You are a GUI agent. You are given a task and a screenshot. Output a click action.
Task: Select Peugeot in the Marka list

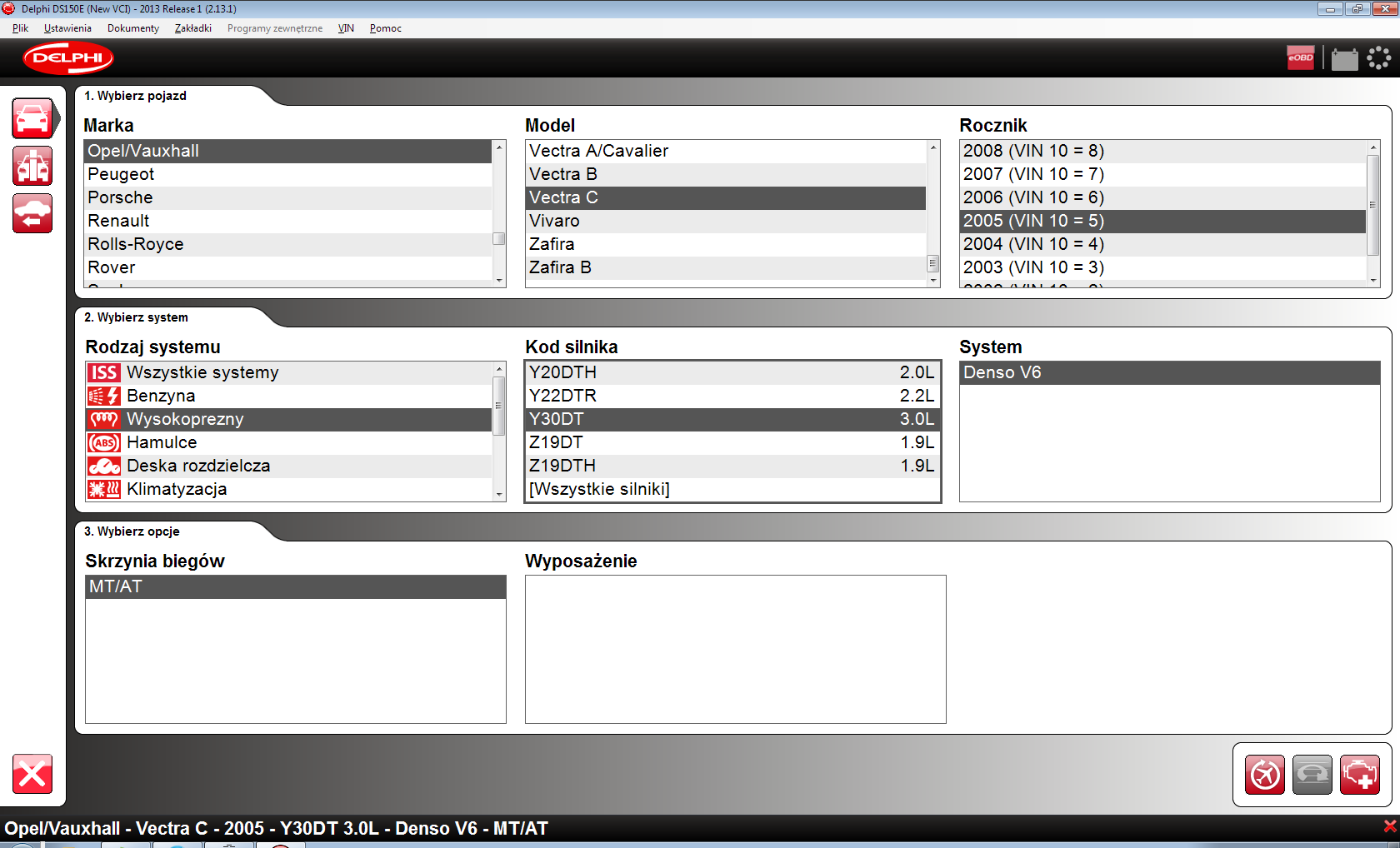(288, 174)
